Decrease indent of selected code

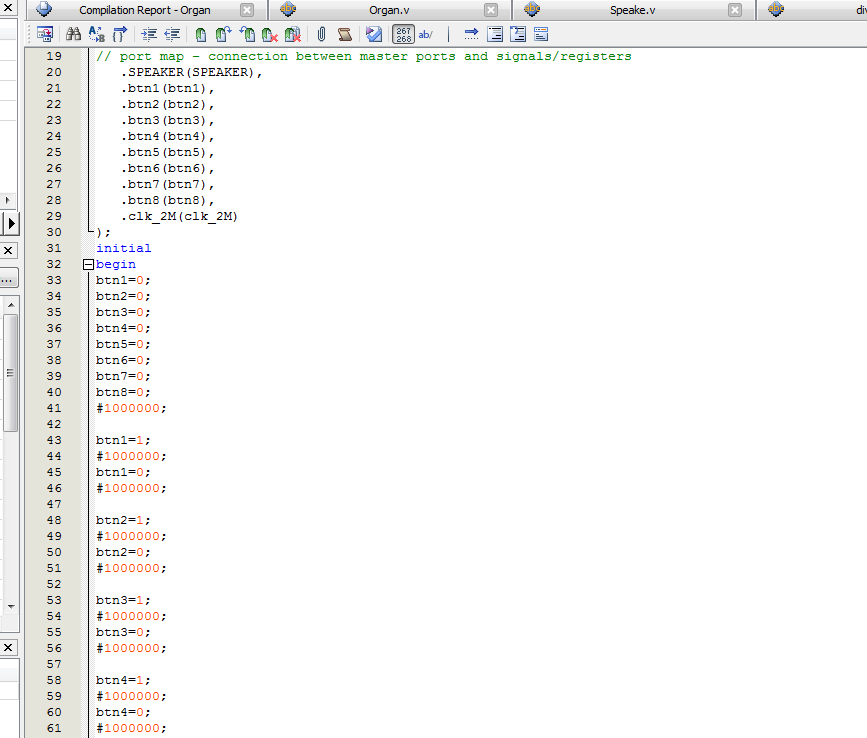[x=170, y=34]
